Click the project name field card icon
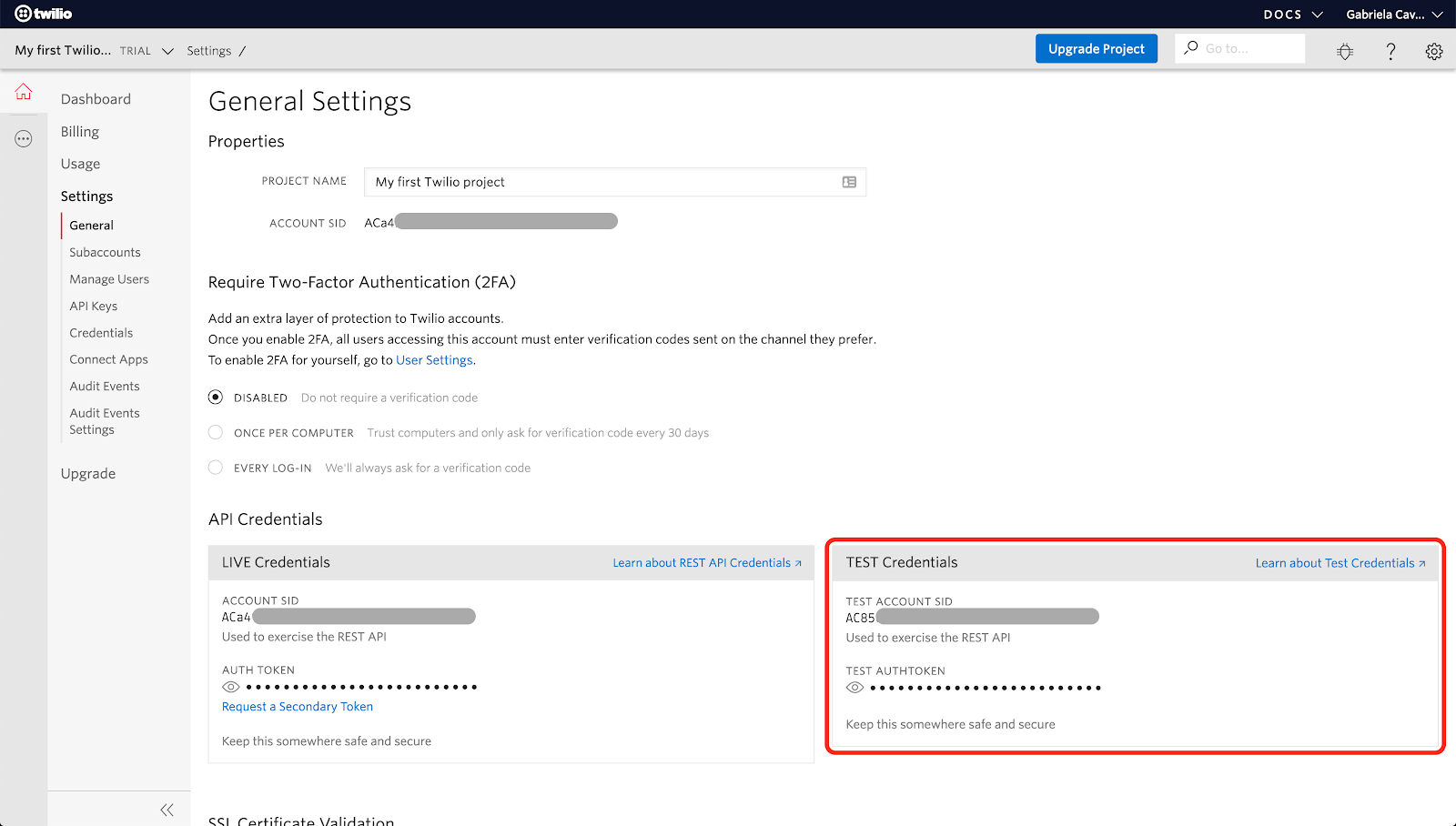The height and width of the screenshot is (826, 1456). (x=849, y=182)
